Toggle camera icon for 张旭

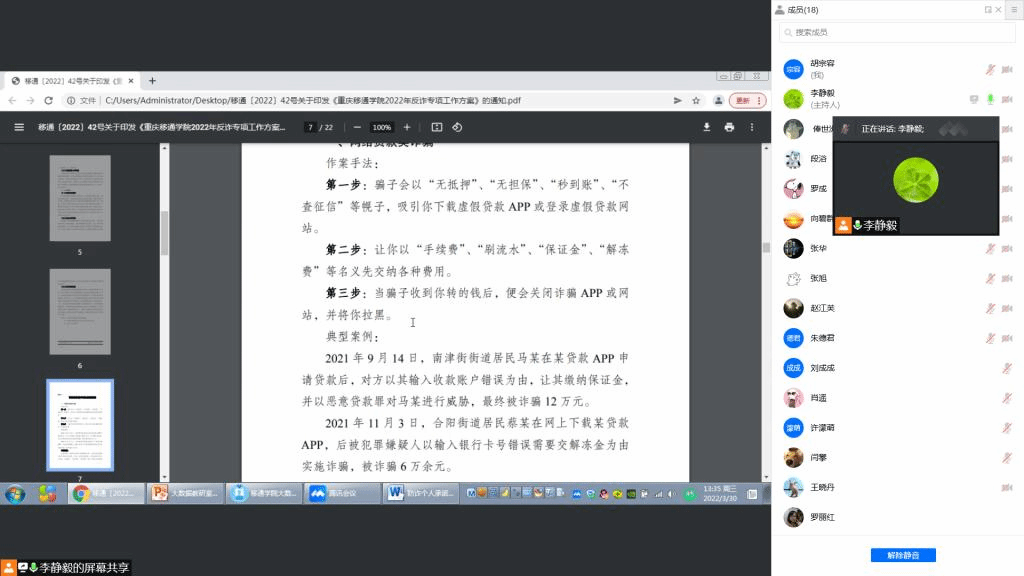(1006, 278)
